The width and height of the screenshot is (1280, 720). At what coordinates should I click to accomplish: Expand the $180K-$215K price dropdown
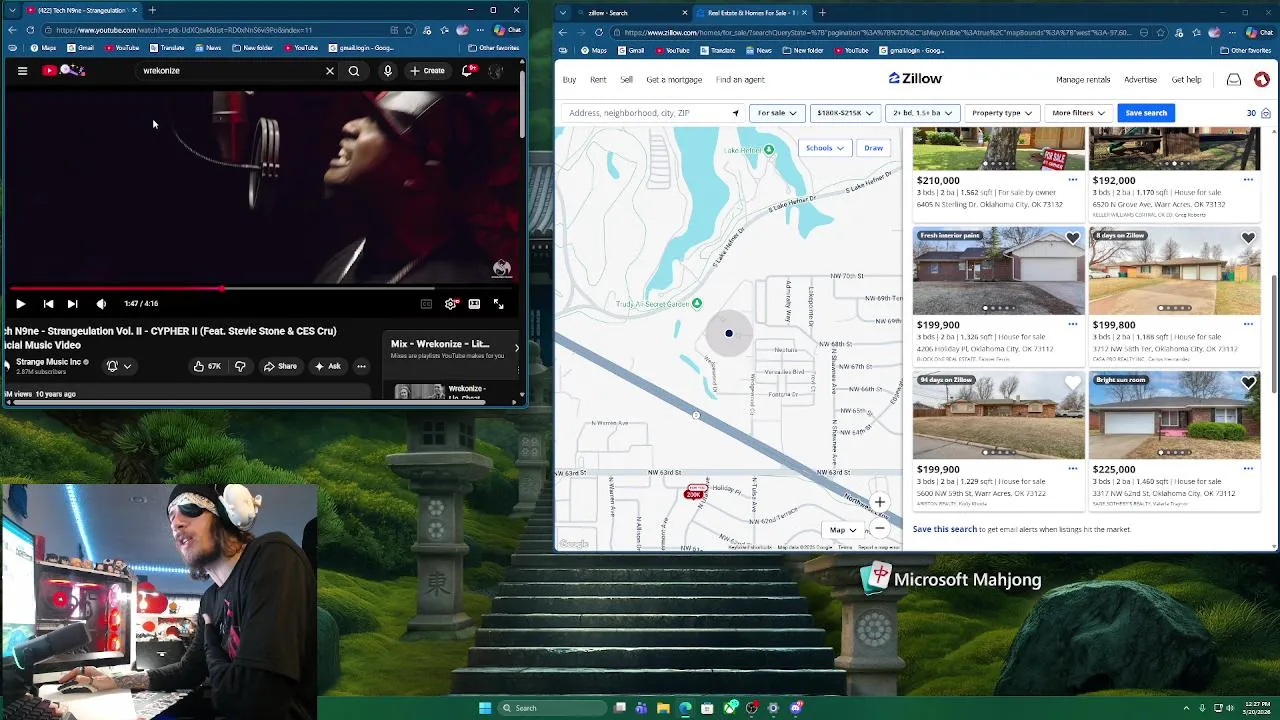click(845, 113)
